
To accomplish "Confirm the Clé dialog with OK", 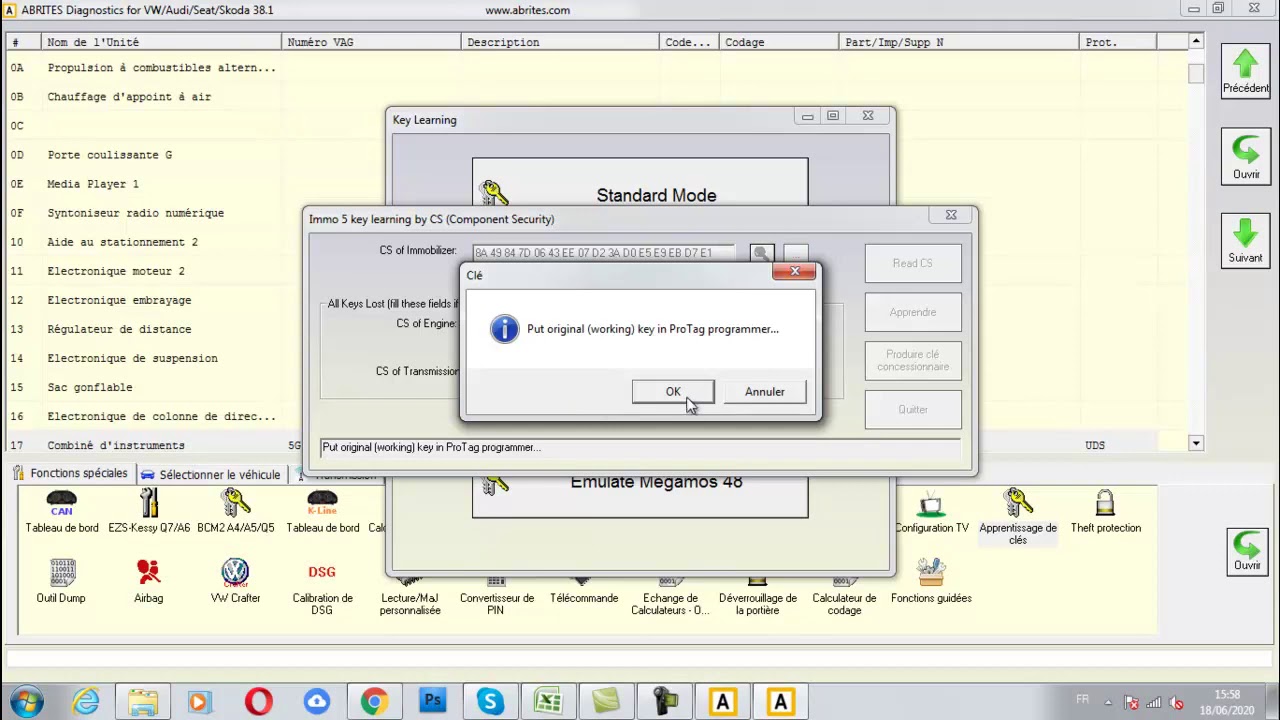I will (673, 392).
